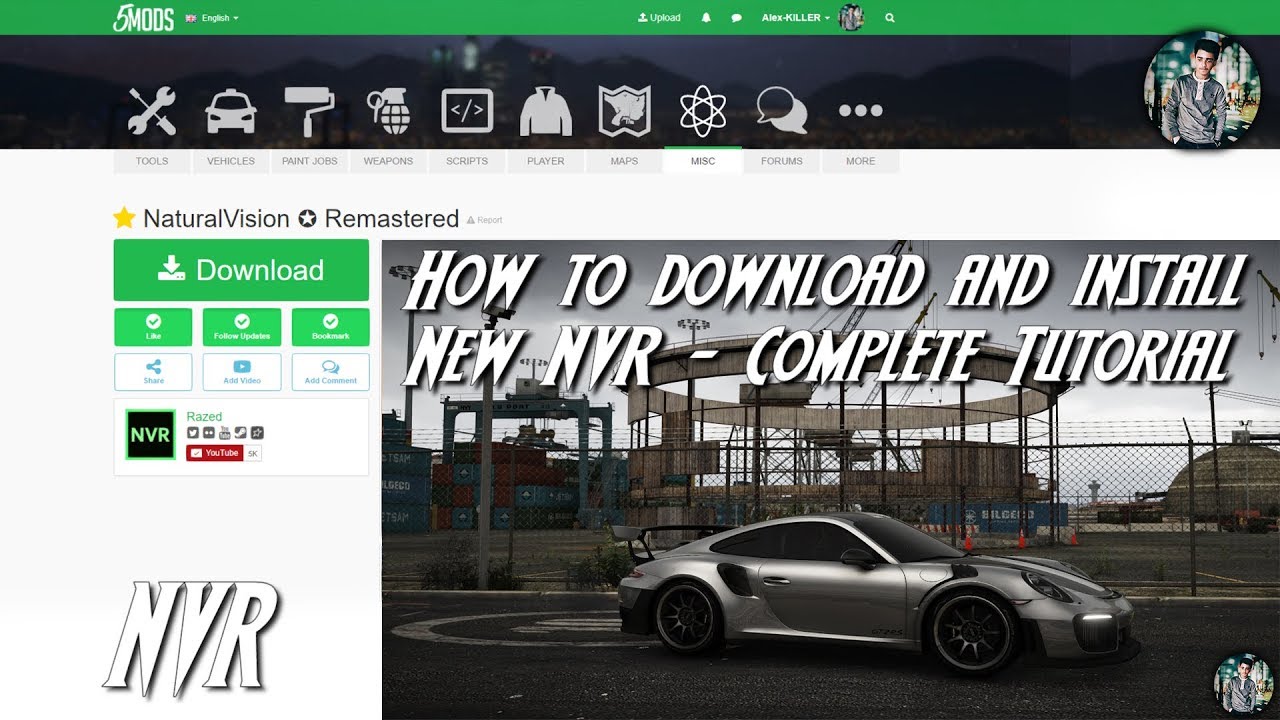The height and width of the screenshot is (720, 1280).
Task: Expand the English language dropdown
Action: (213, 18)
